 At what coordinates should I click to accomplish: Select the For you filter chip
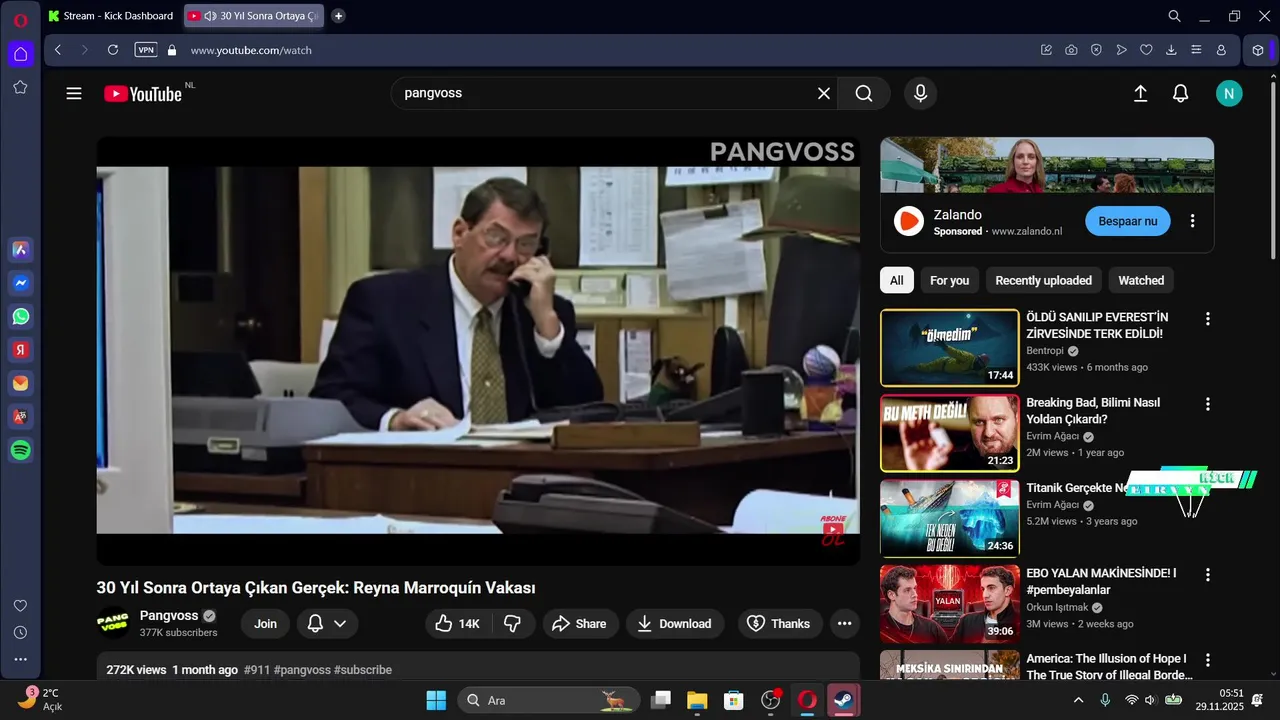point(949,280)
